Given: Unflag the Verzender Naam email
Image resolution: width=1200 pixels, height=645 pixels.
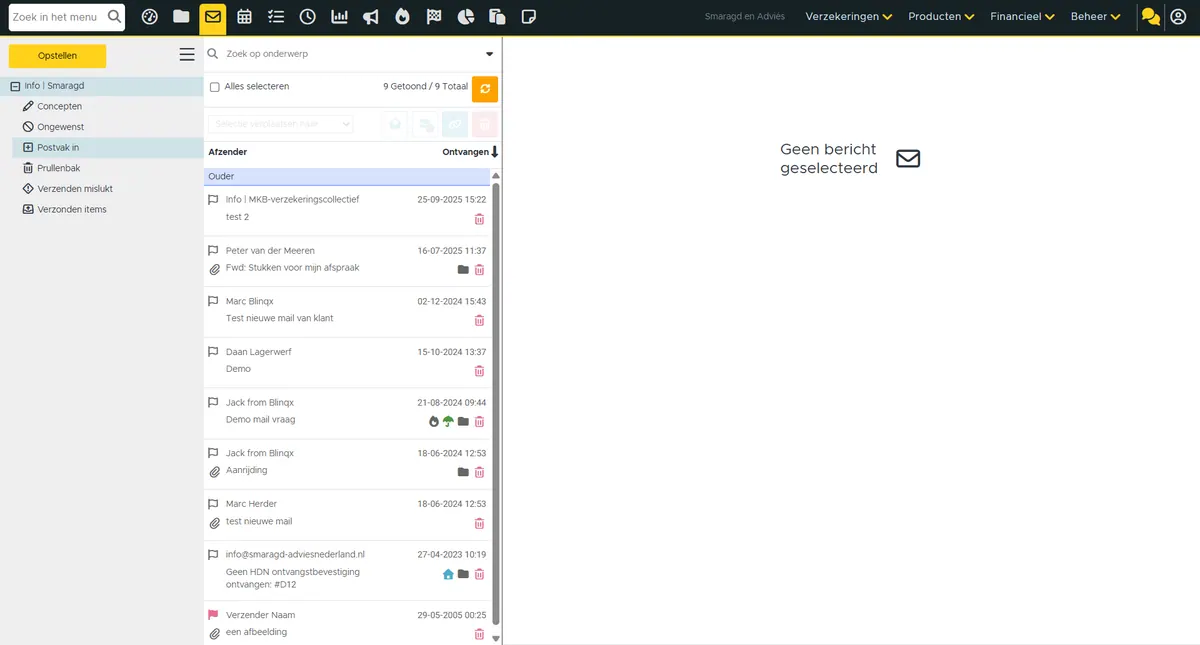Looking at the screenshot, I should tap(213, 615).
